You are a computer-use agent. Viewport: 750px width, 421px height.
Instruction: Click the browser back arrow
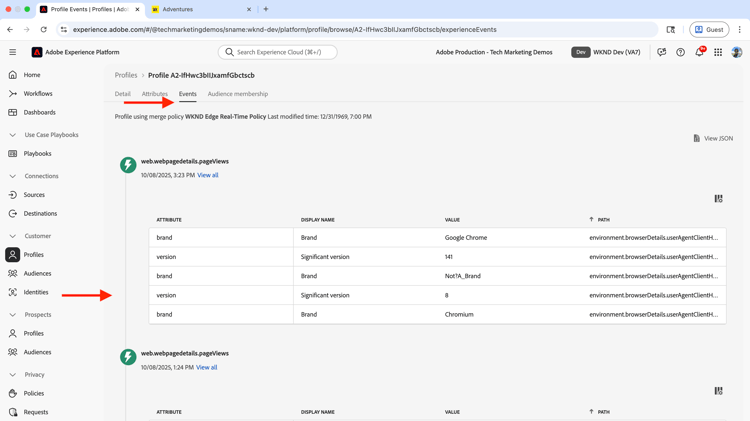coord(10,30)
